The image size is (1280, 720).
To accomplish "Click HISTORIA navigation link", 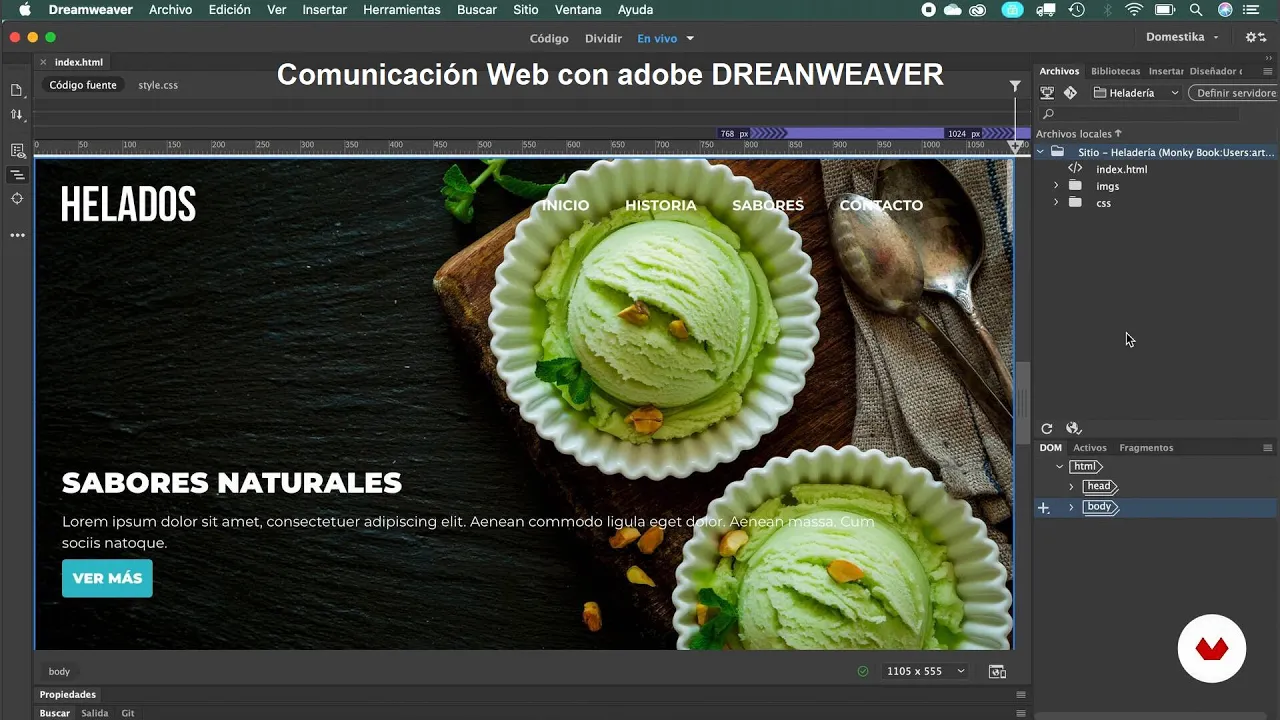I will pyautogui.click(x=660, y=205).
